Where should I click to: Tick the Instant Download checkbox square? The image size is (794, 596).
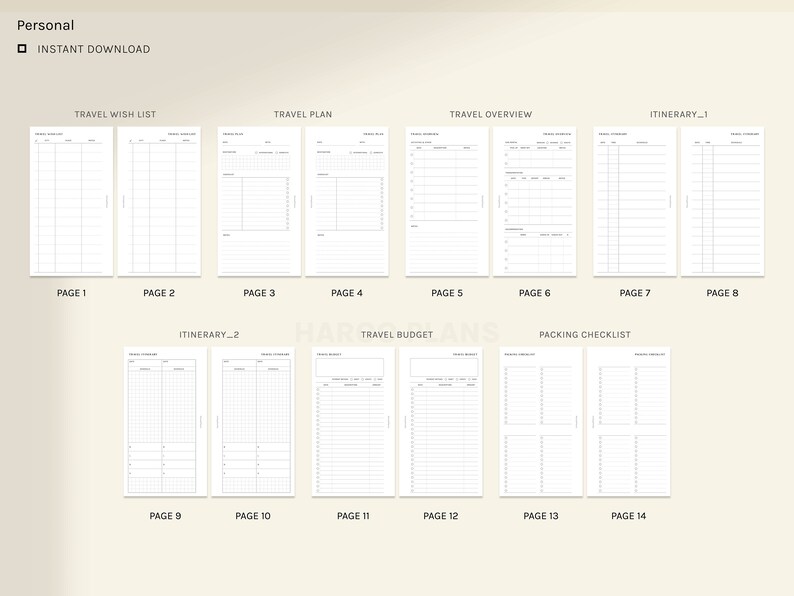(22, 49)
